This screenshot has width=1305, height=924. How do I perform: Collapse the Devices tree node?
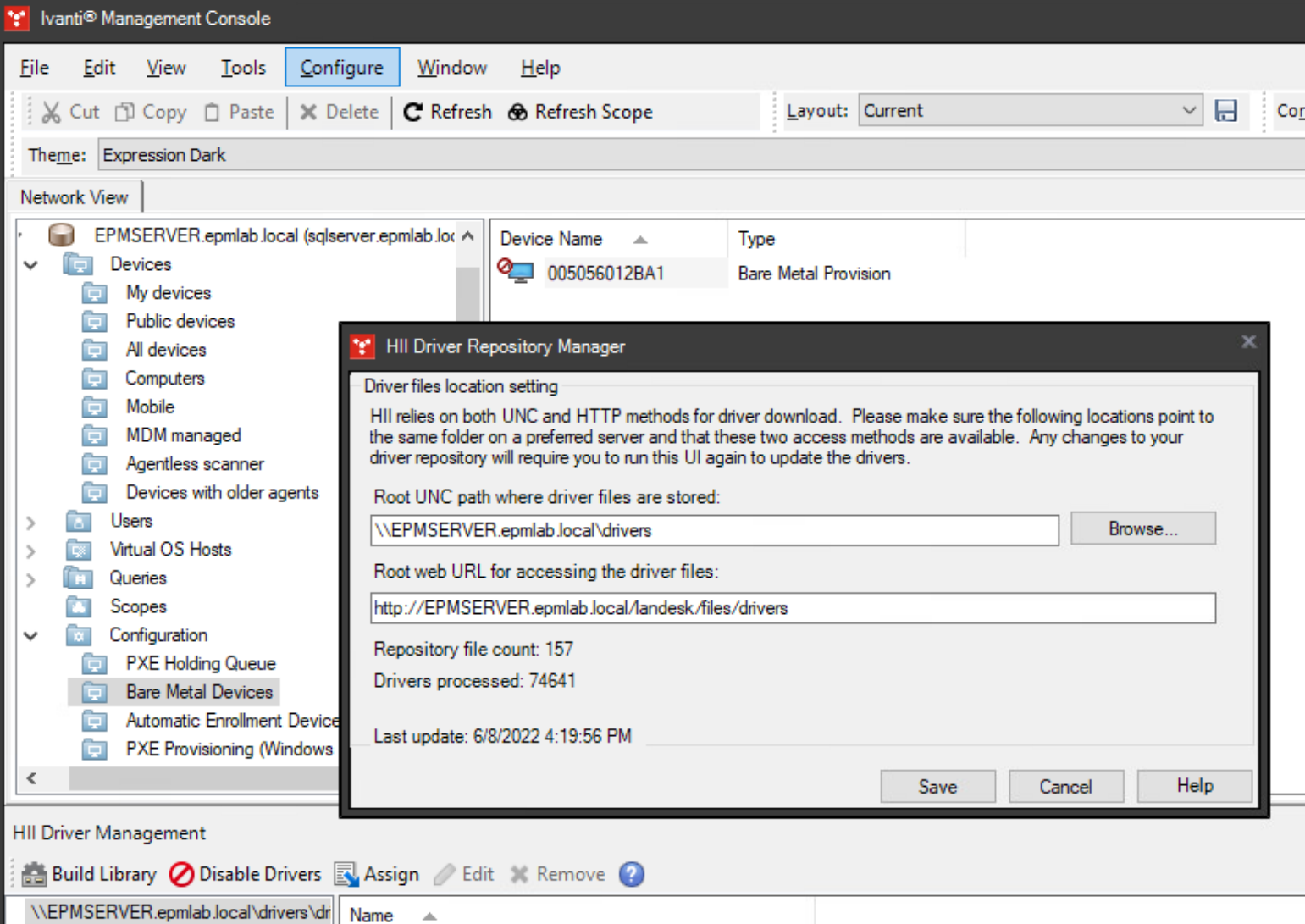[30, 264]
